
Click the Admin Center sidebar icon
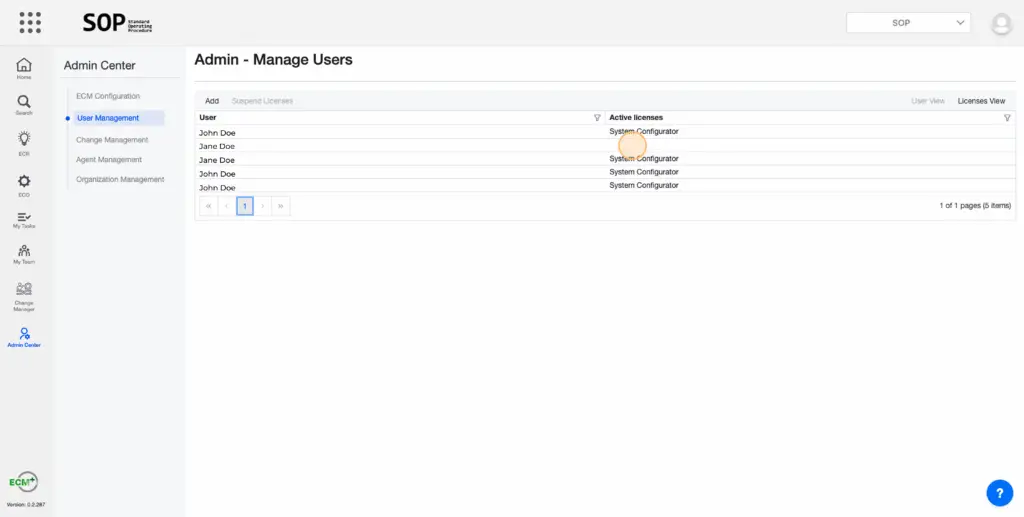coord(24,337)
